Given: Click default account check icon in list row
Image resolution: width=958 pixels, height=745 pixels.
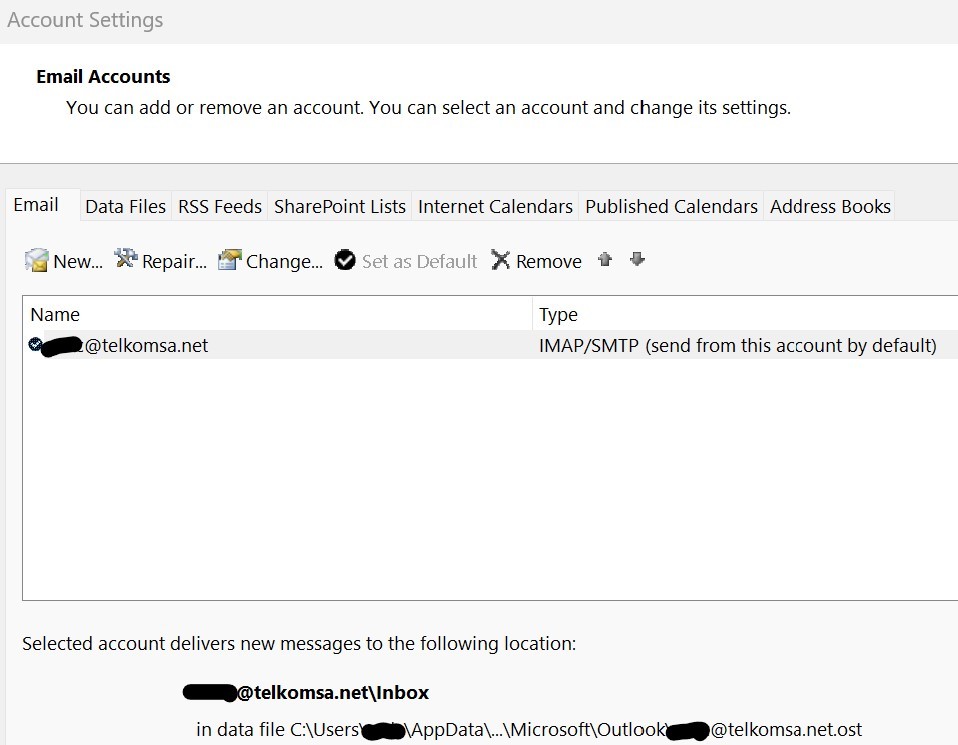Looking at the screenshot, I should tap(35, 344).
